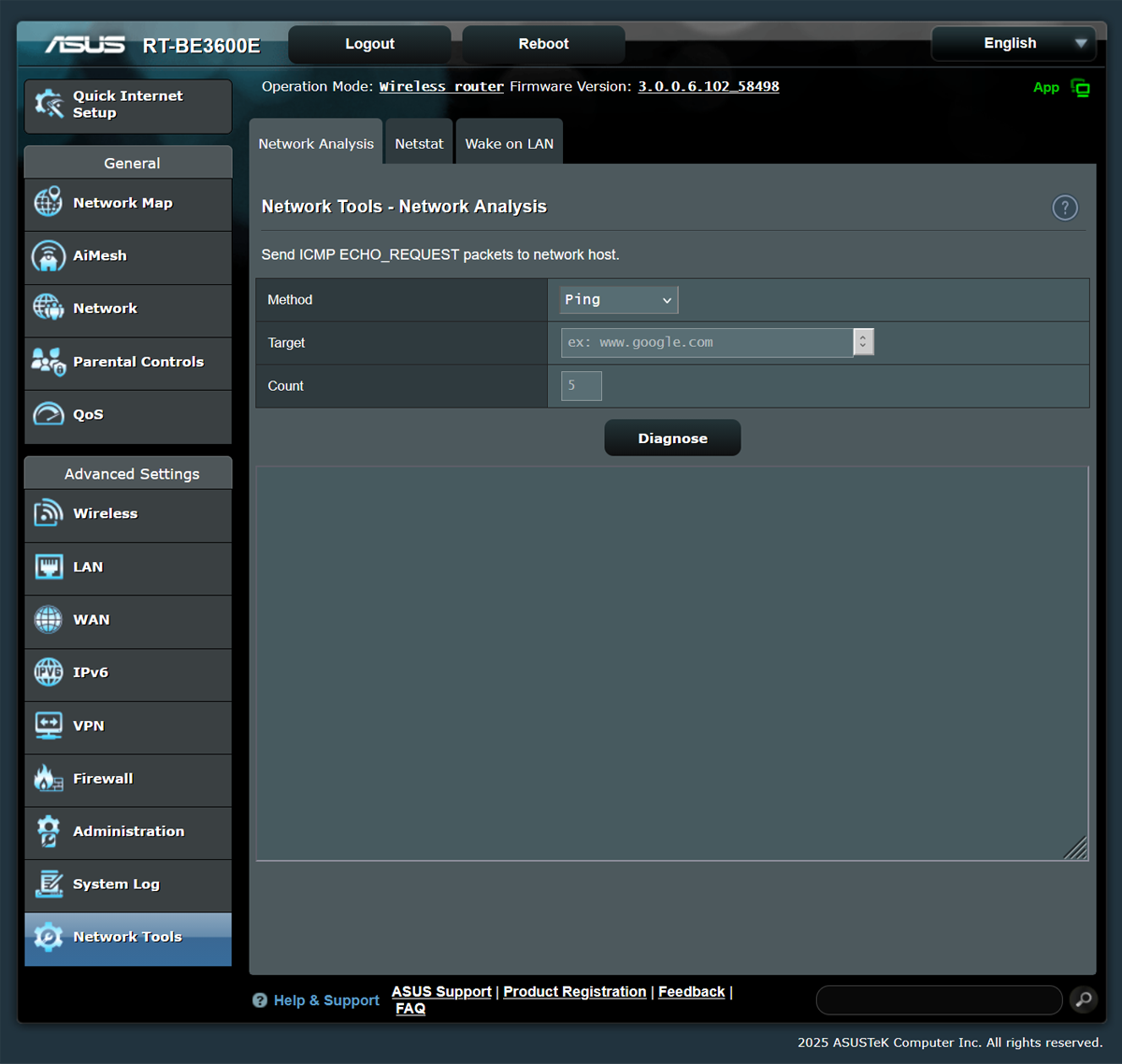Viewport: 1122px width, 1064px height.
Task: Click the VPN monitor icon
Action: click(49, 725)
